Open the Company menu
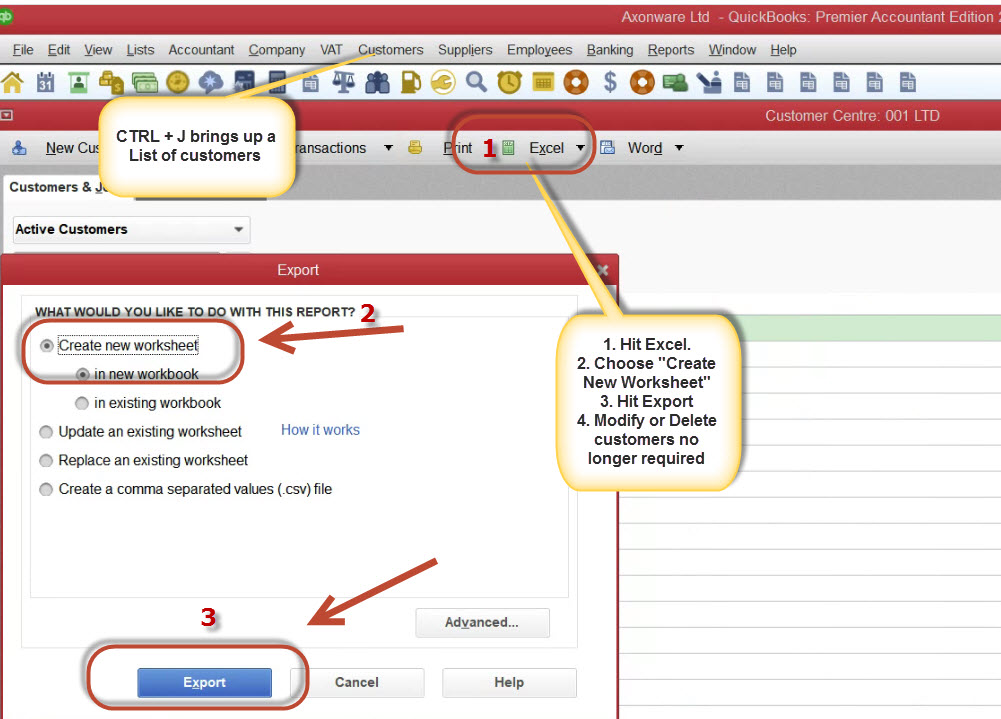 pos(276,50)
